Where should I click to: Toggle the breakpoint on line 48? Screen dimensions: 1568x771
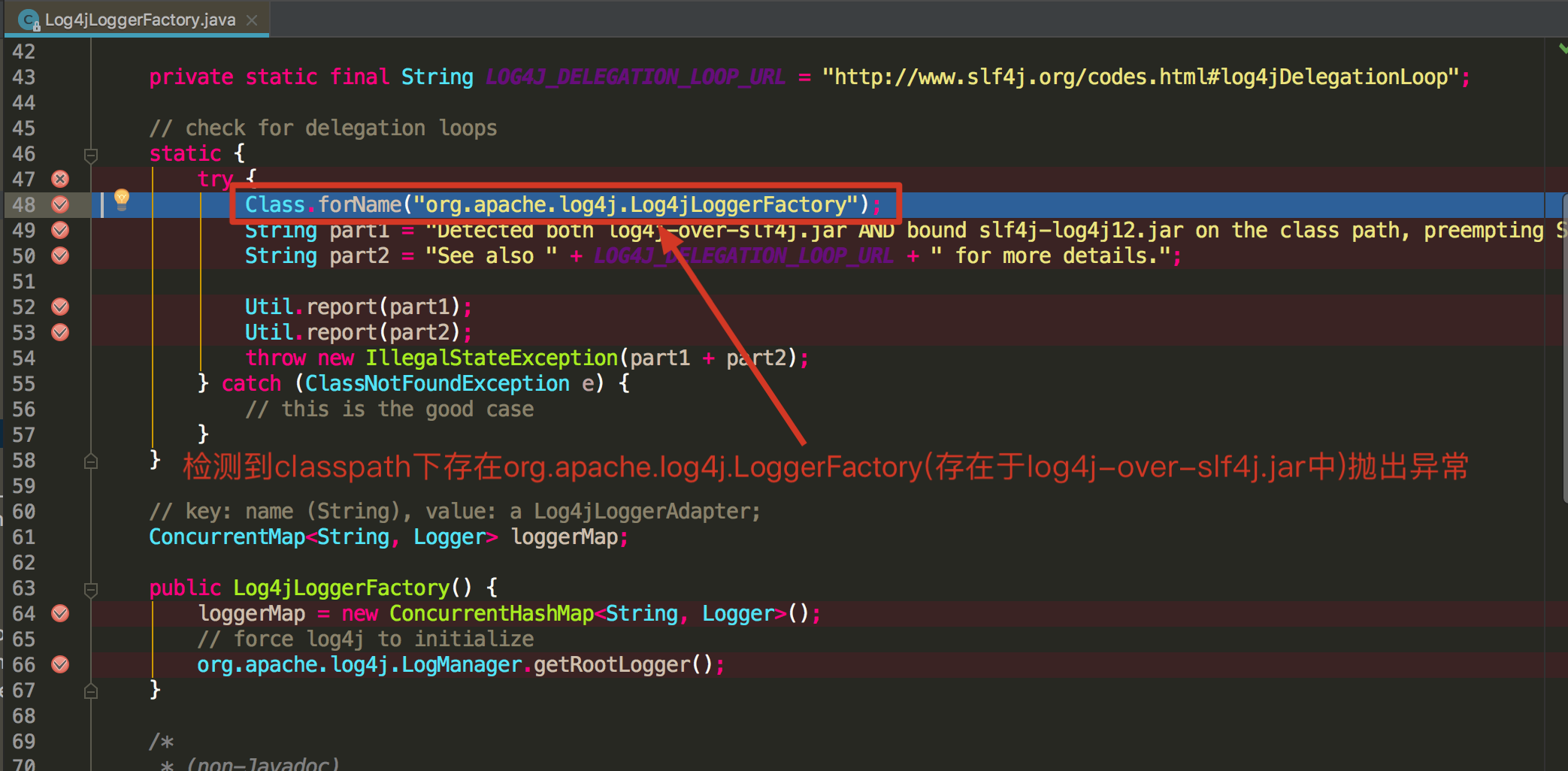tap(60, 204)
